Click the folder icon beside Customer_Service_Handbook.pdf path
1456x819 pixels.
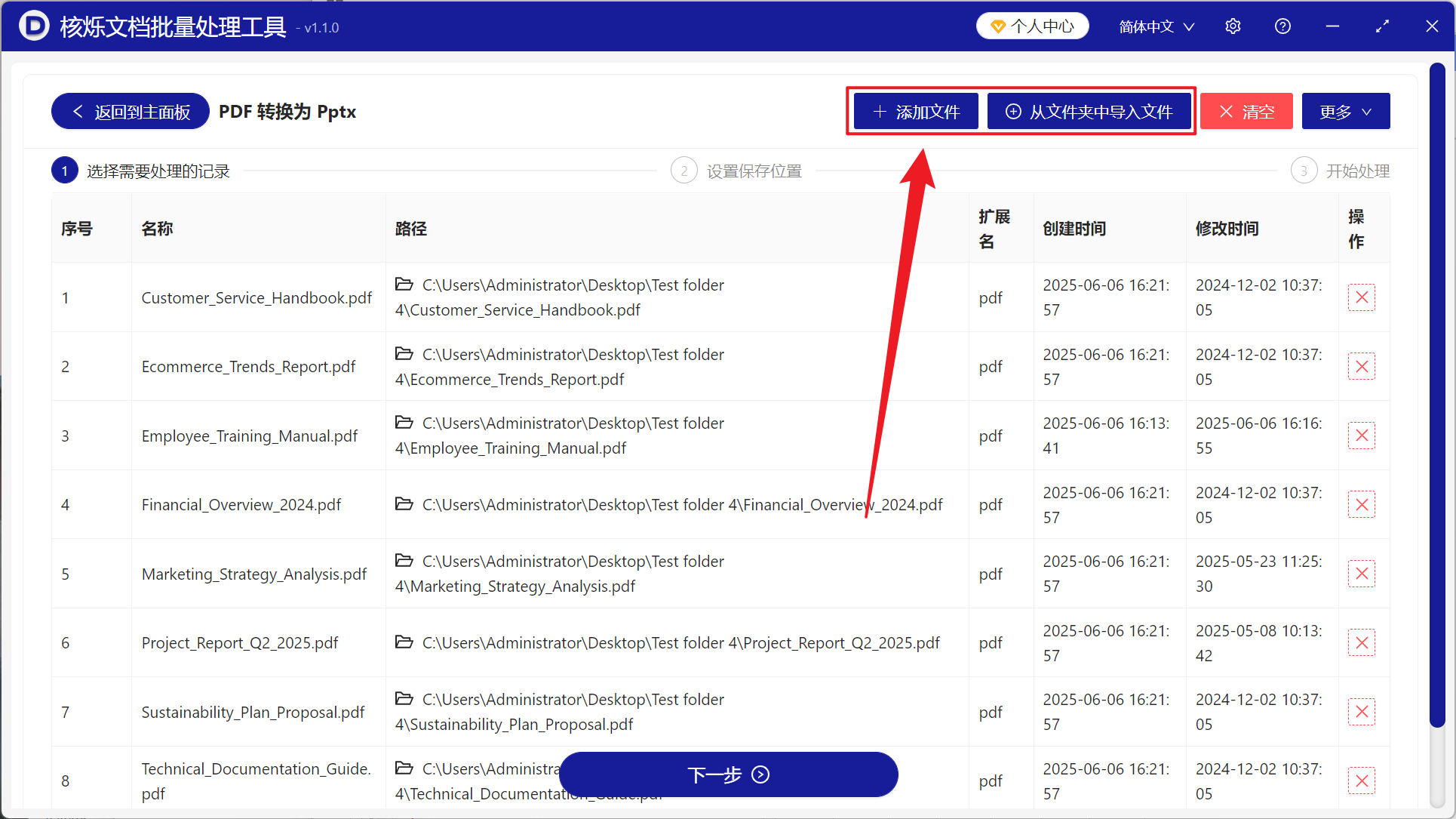tap(404, 285)
